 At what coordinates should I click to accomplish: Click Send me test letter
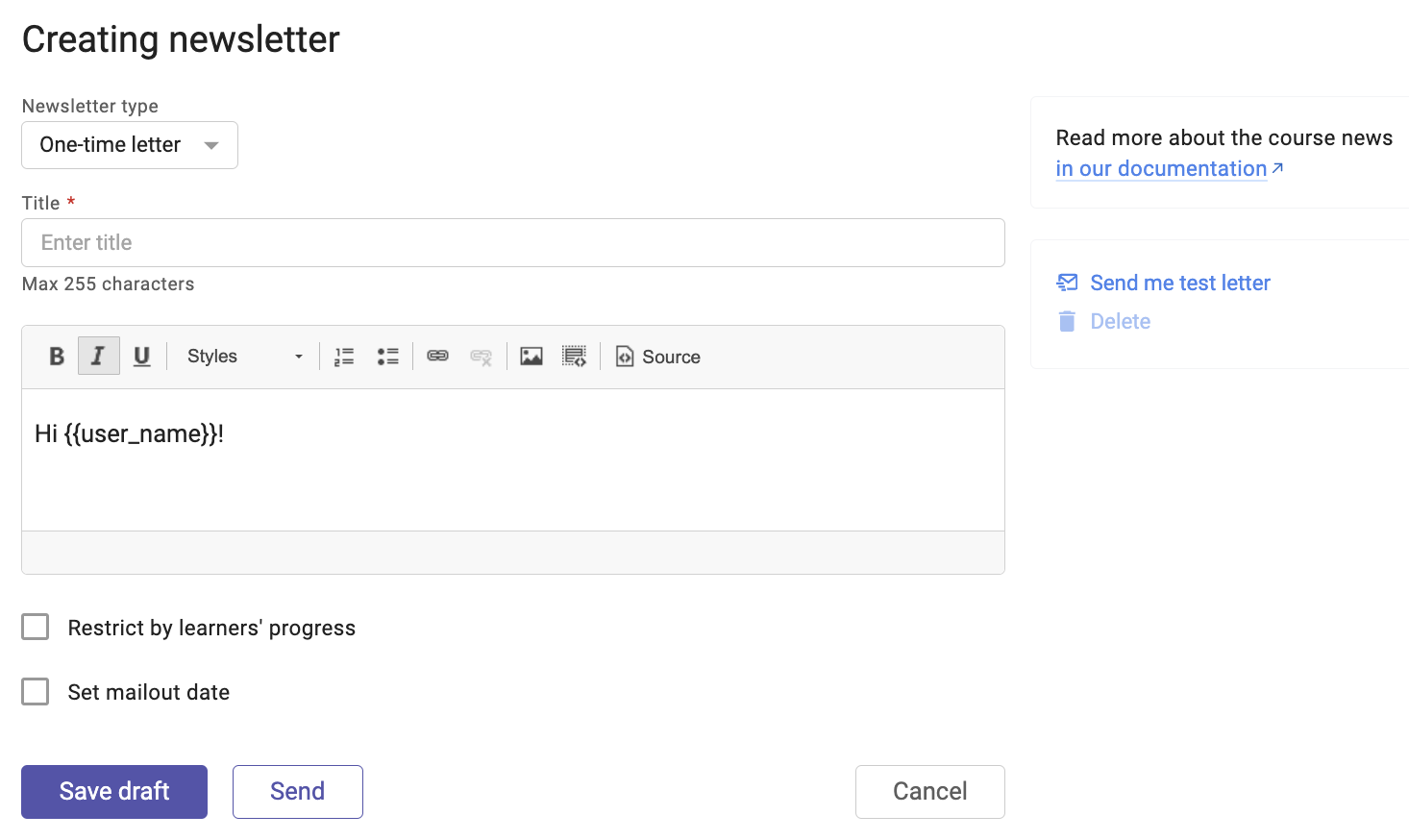(x=1179, y=283)
